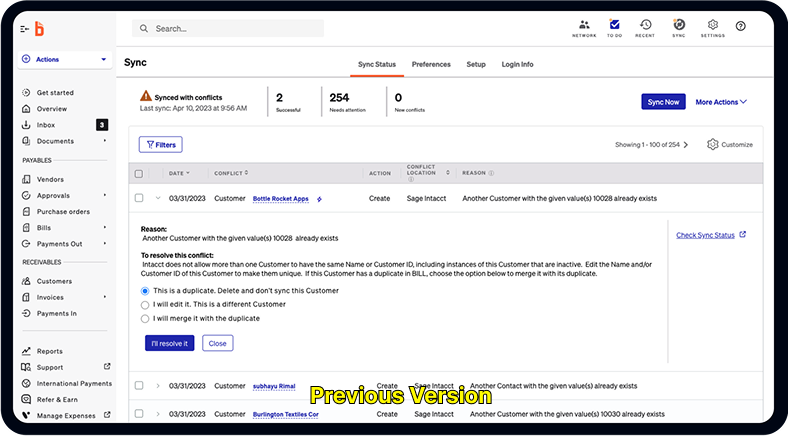Screen dimensions: 788x436
Task: Open the Help question mark icon
Action: click(x=741, y=26)
